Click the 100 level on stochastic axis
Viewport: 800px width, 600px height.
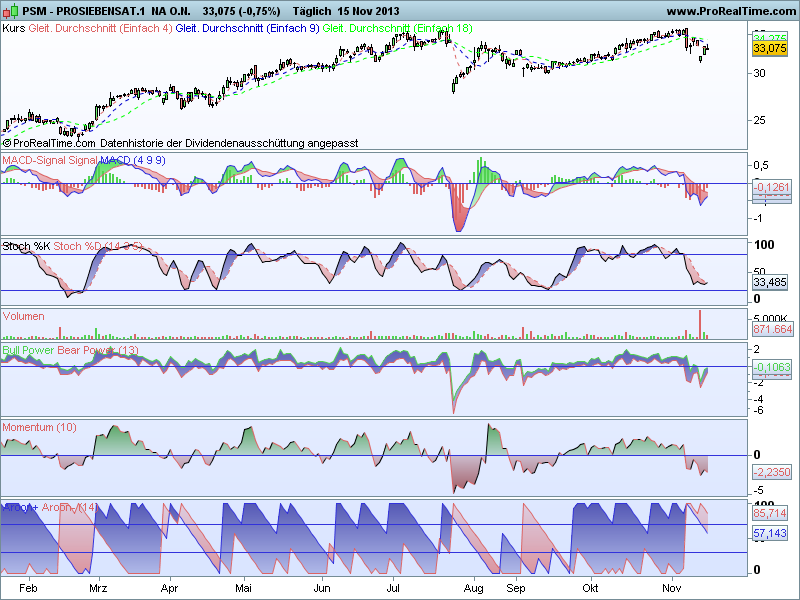(x=764, y=244)
